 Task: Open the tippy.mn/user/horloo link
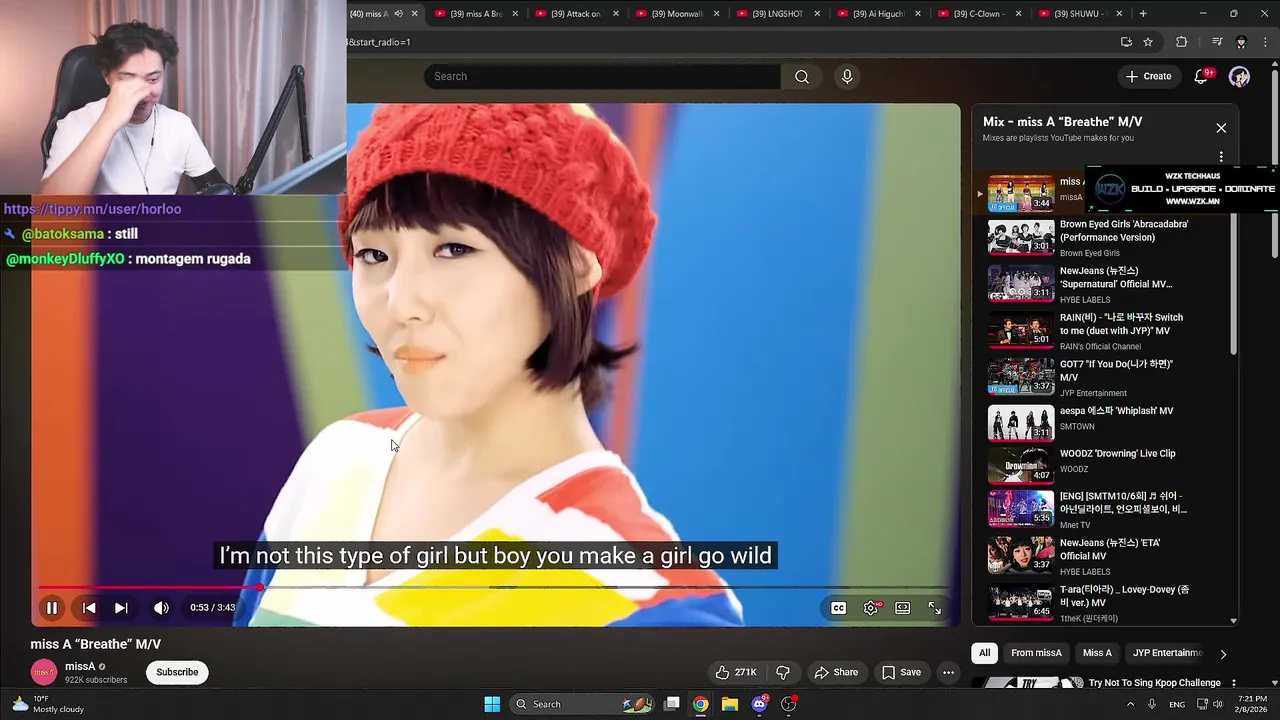(x=92, y=209)
